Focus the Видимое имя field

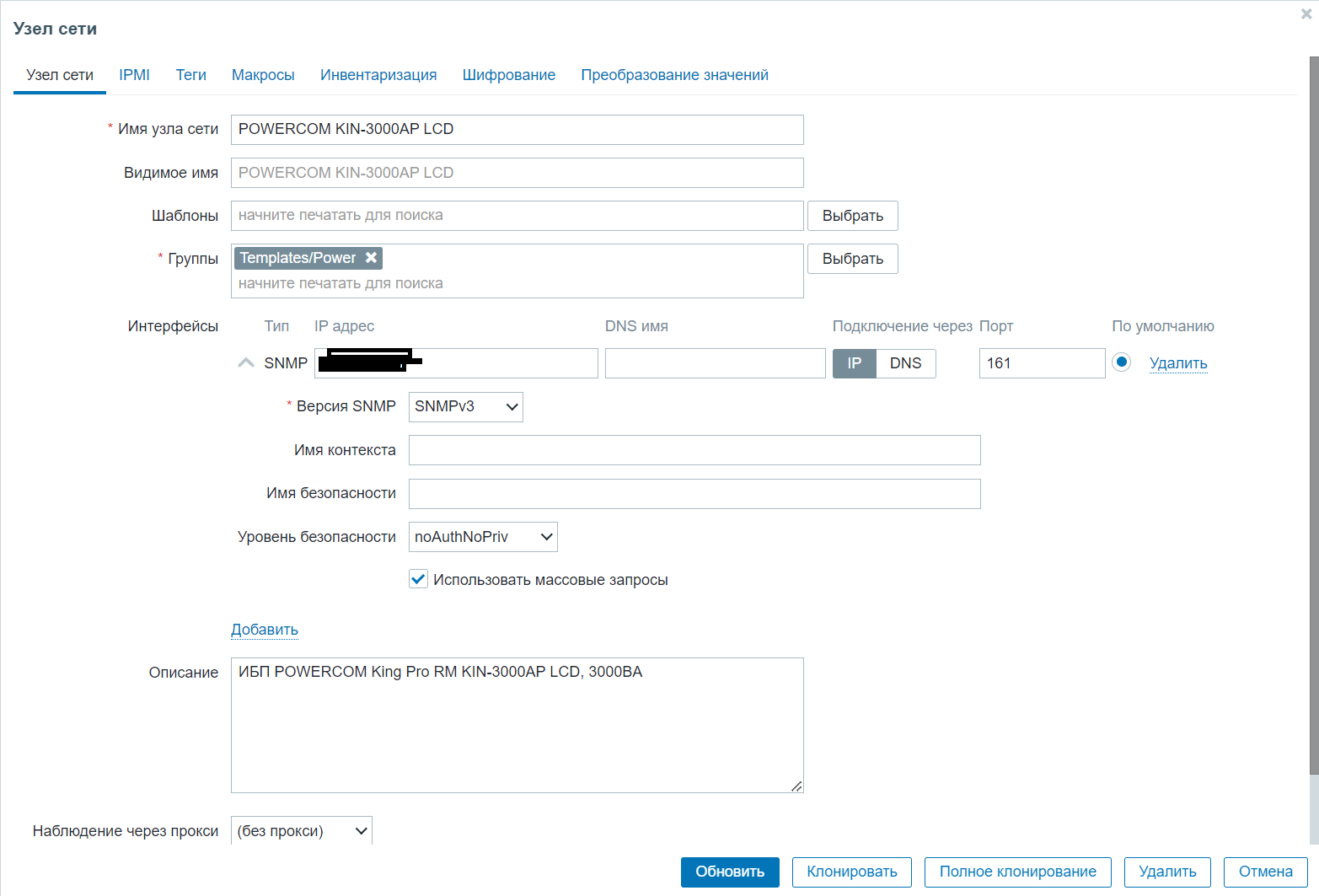517,173
